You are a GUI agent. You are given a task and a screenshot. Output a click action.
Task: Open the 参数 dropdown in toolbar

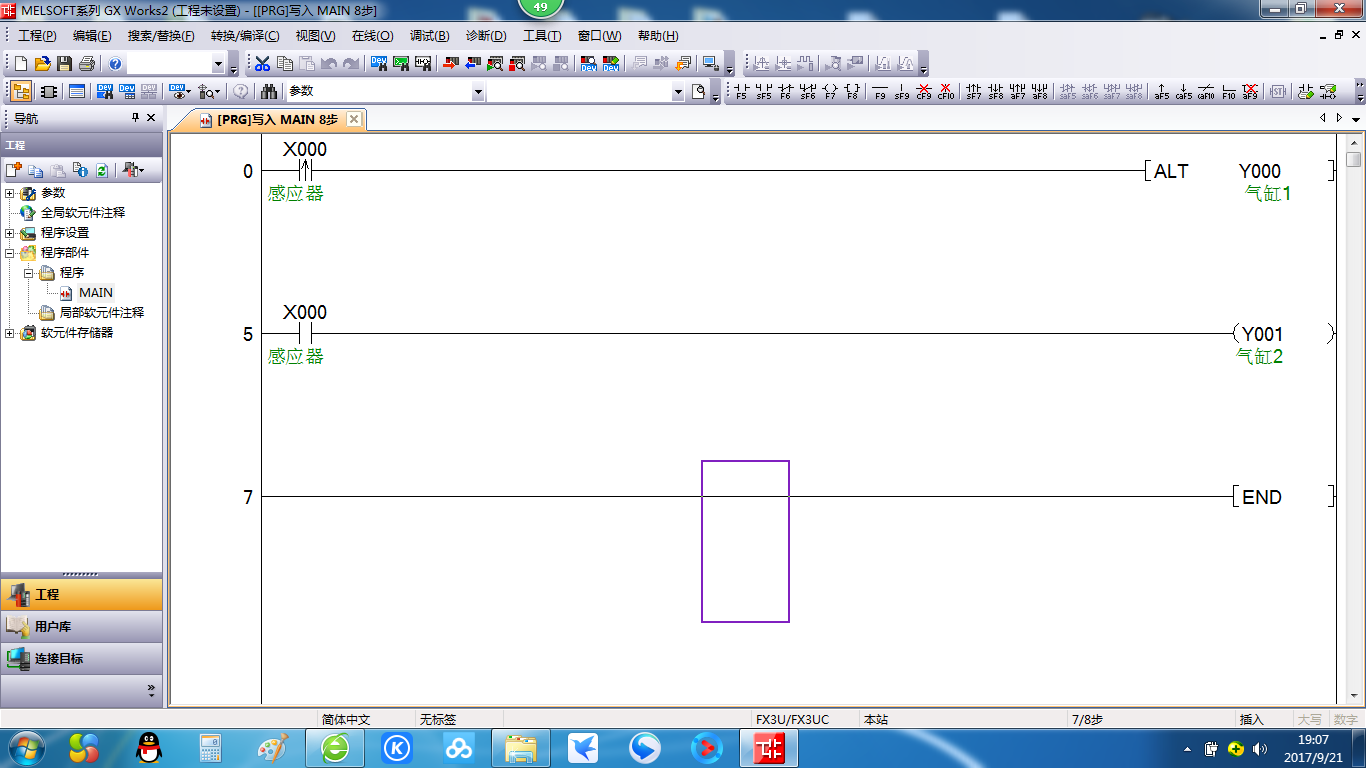coord(478,92)
